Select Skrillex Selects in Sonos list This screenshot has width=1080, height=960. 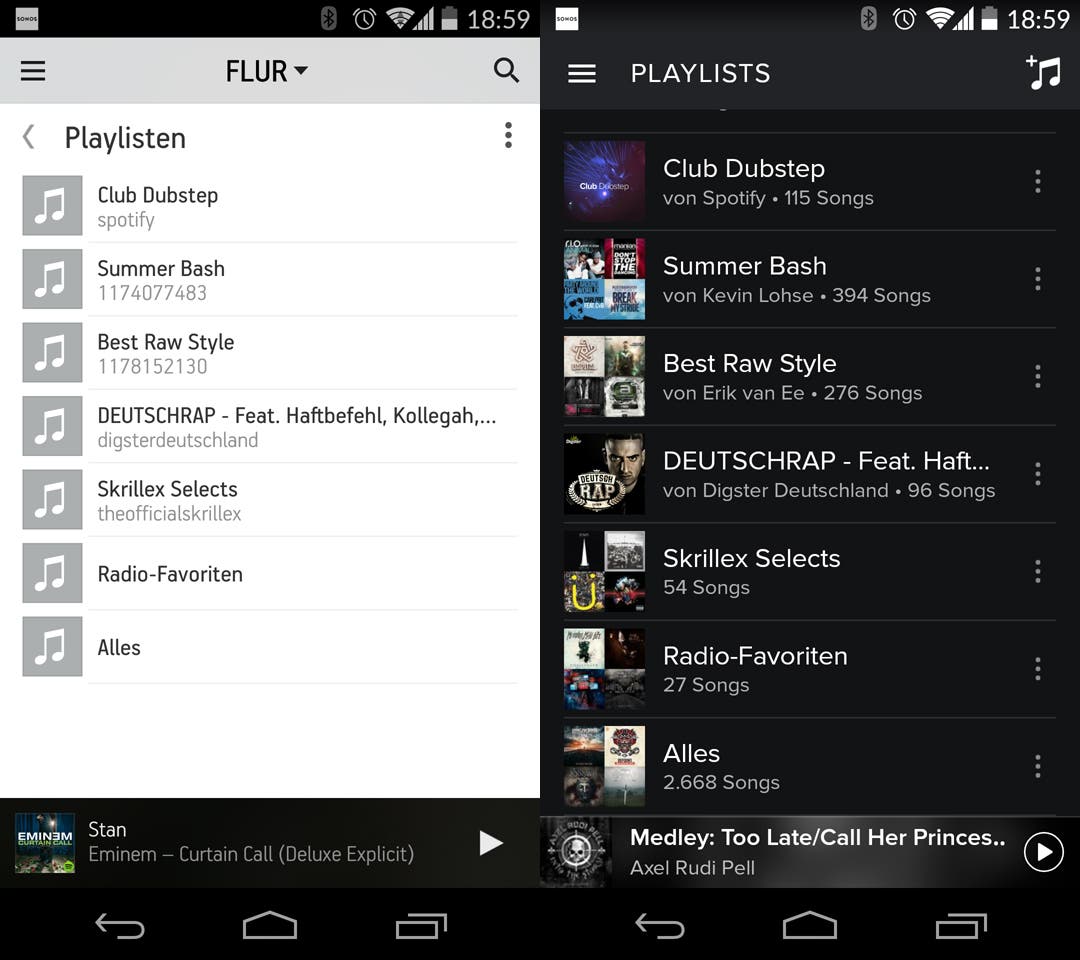click(269, 501)
